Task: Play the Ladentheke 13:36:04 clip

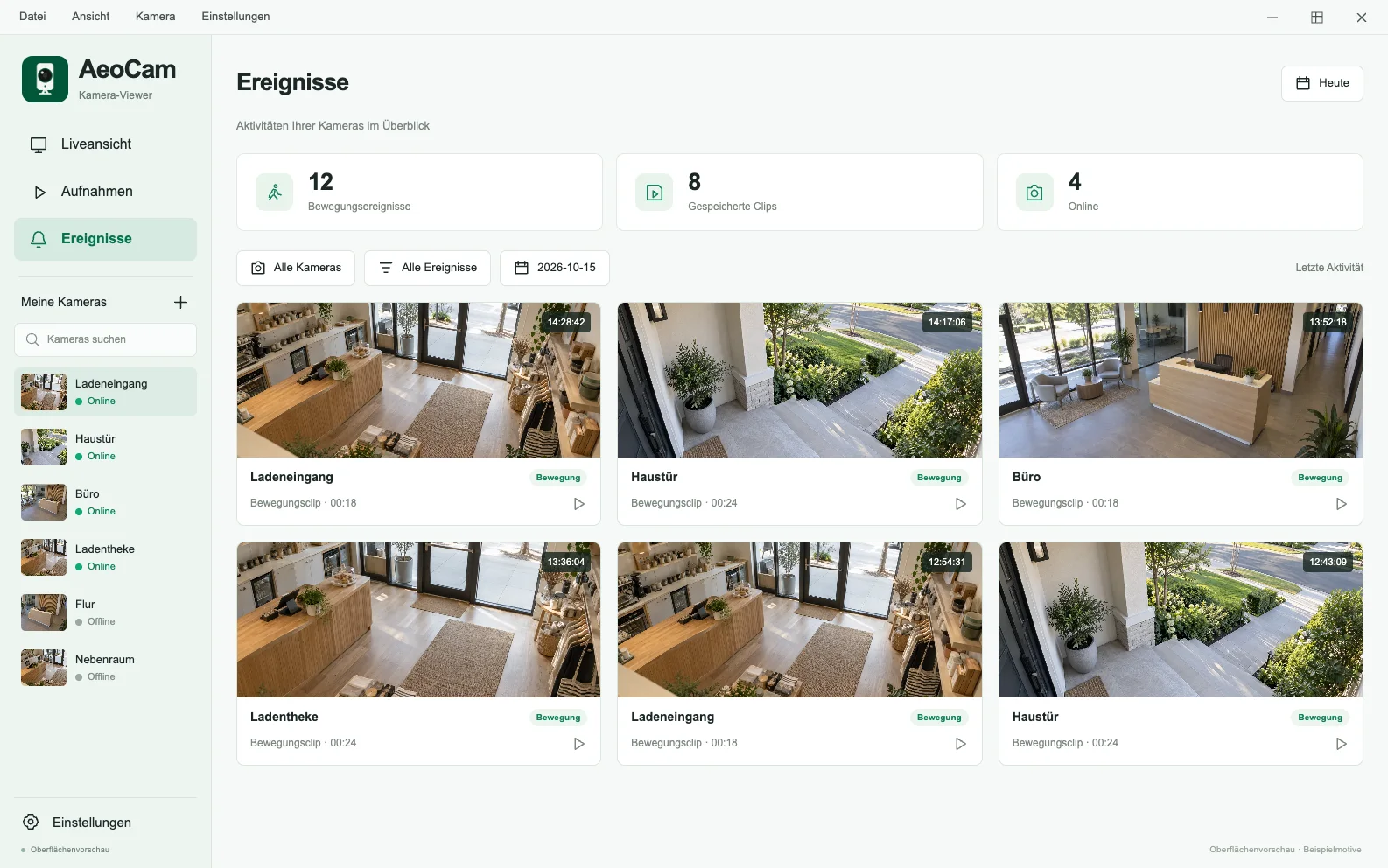Action: tap(578, 744)
